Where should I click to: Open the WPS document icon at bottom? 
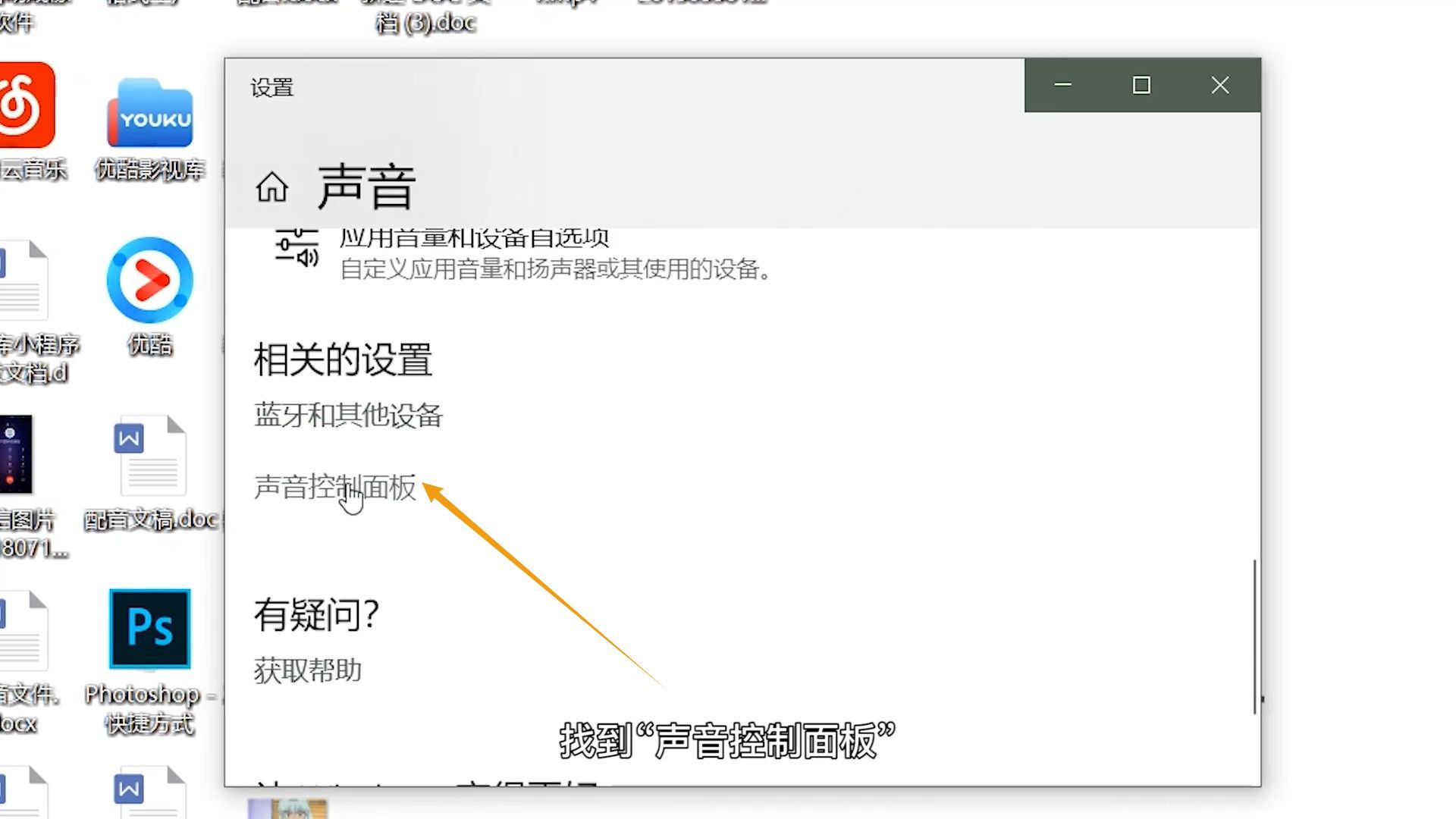click(x=150, y=792)
